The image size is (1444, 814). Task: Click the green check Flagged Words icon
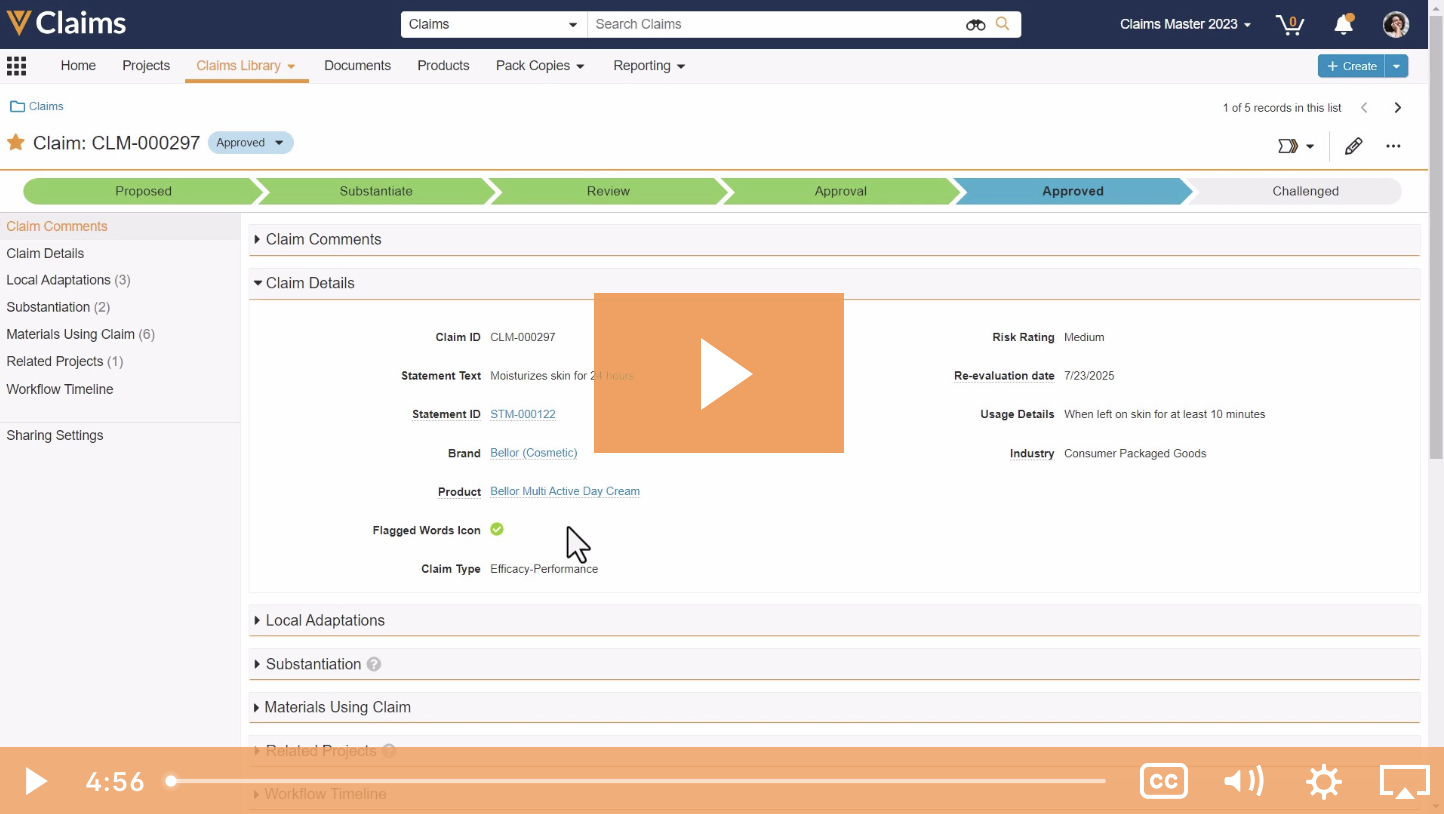point(497,529)
